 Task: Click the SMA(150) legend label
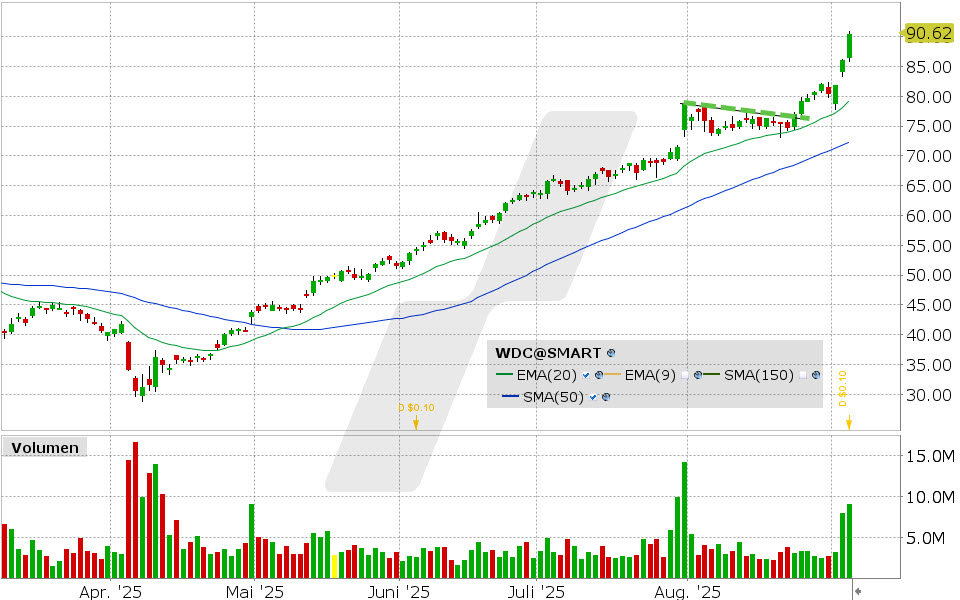point(759,375)
